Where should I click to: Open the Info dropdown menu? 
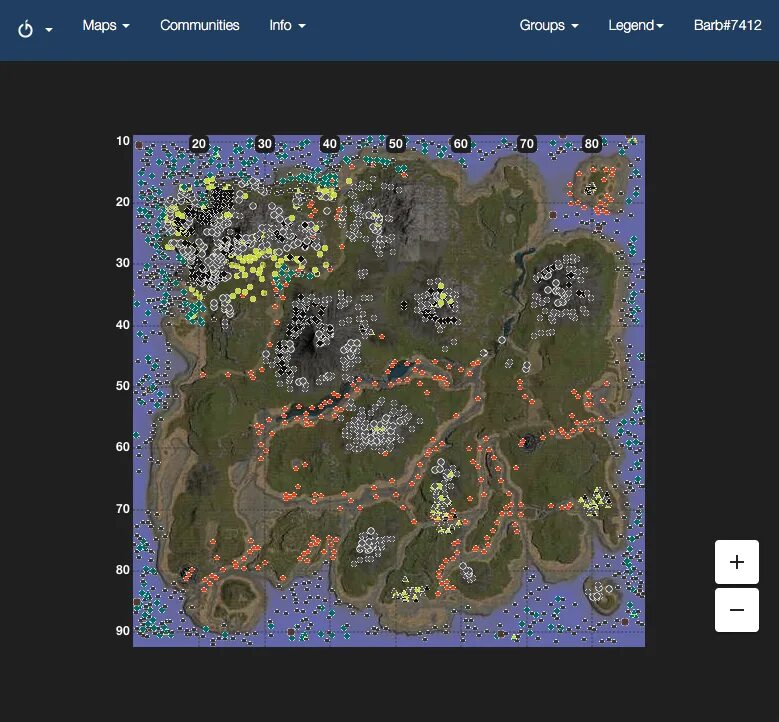pos(287,25)
